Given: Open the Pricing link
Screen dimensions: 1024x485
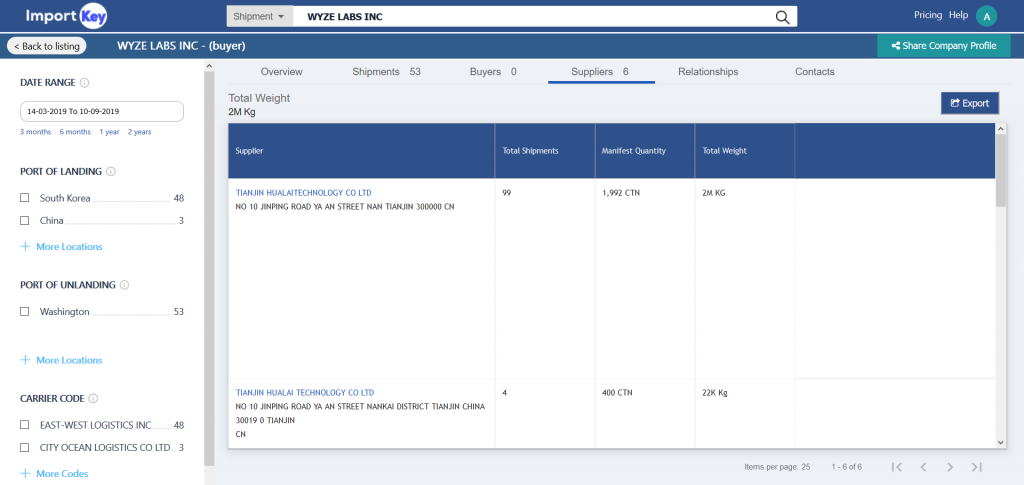Looking at the screenshot, I should (928, 15).
